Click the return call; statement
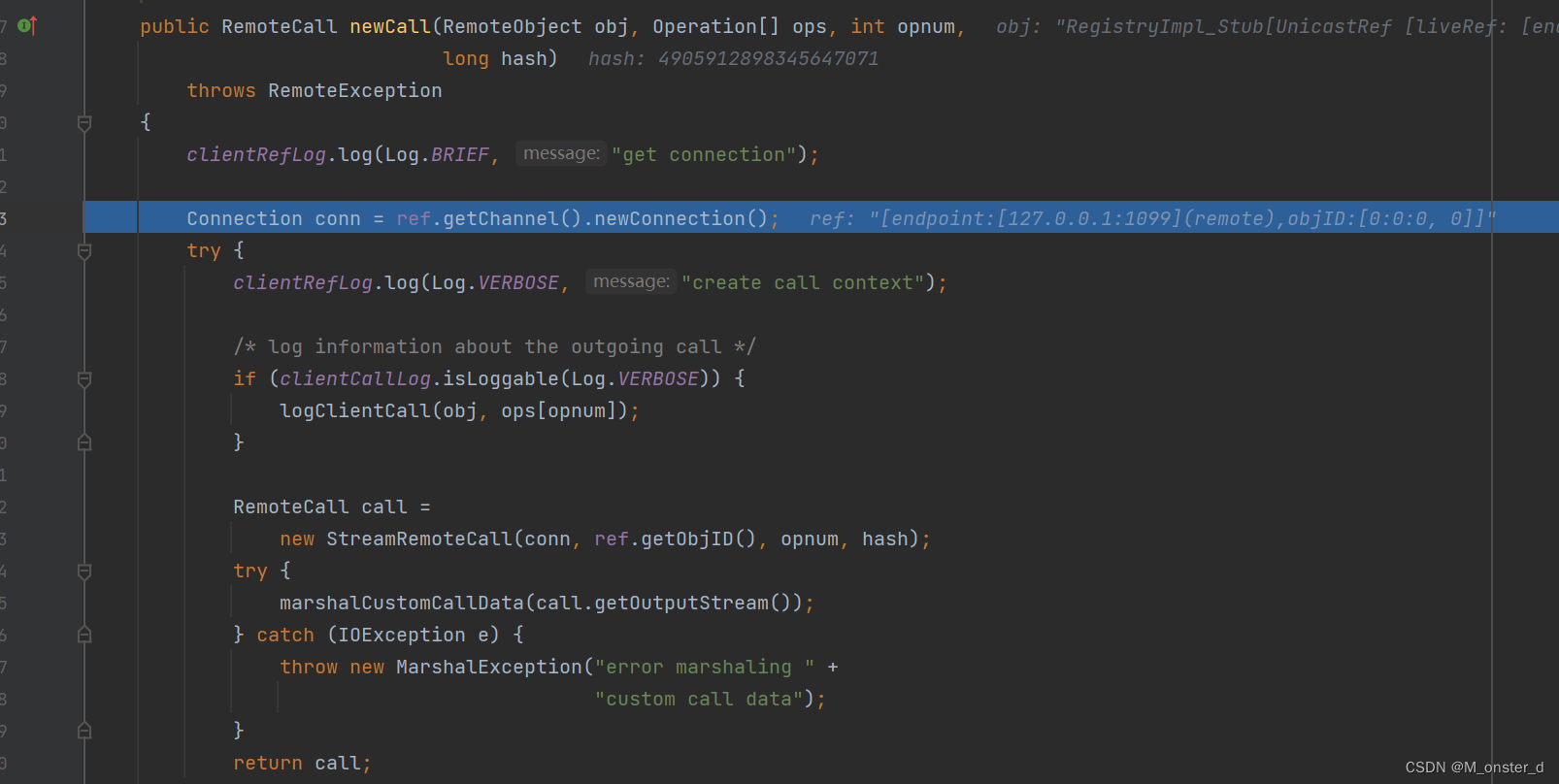1559x784 pixels. 303,764
